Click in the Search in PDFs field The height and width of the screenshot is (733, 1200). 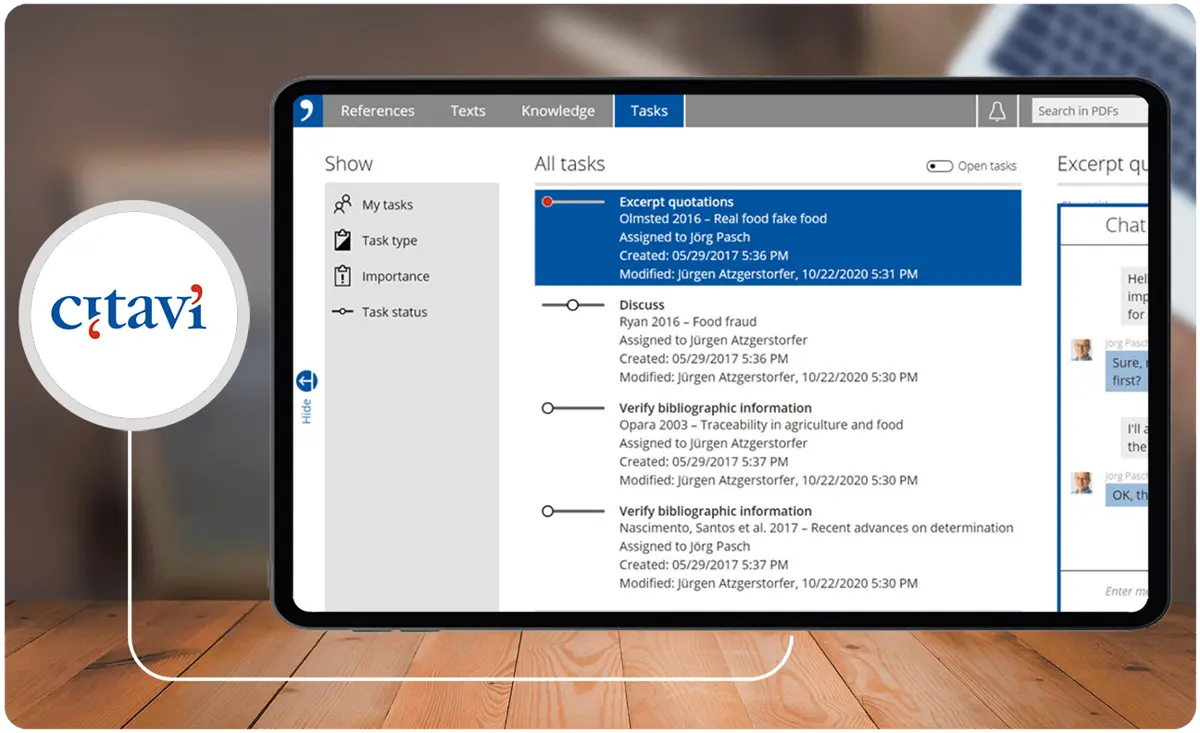pos(1090,111)
